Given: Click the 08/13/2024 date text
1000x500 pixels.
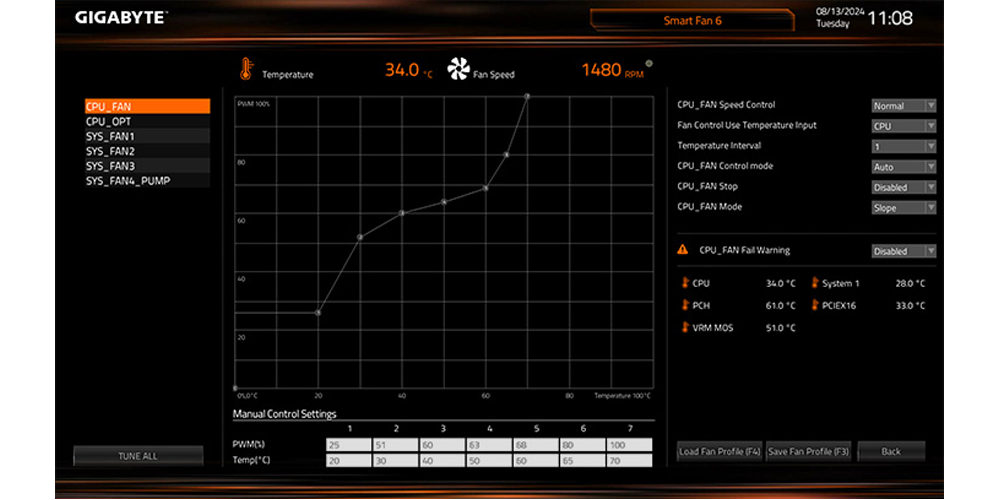Looking at the screenshot, I should 839,12.
